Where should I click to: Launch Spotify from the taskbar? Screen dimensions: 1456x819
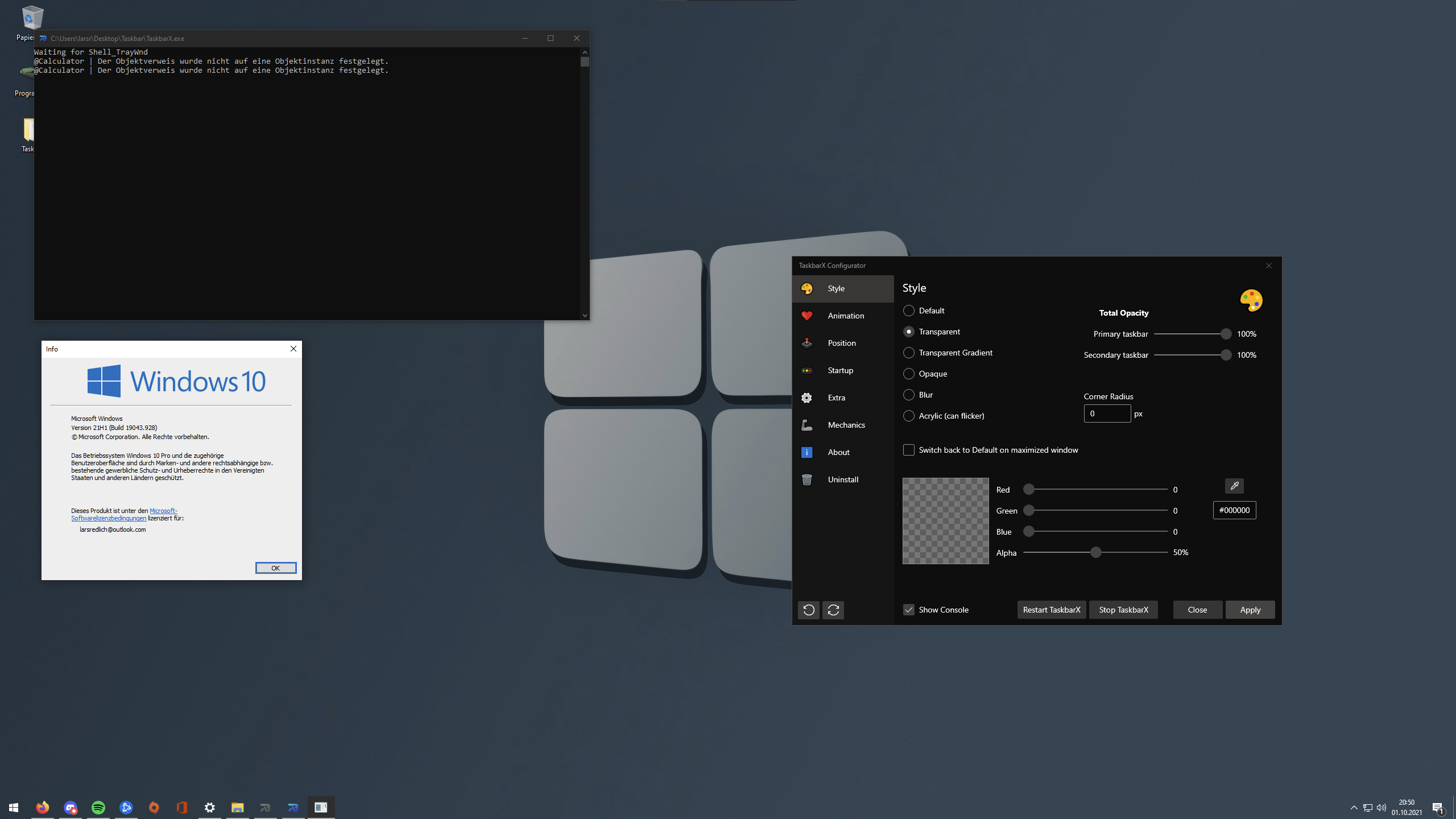(x=98, y=807)
